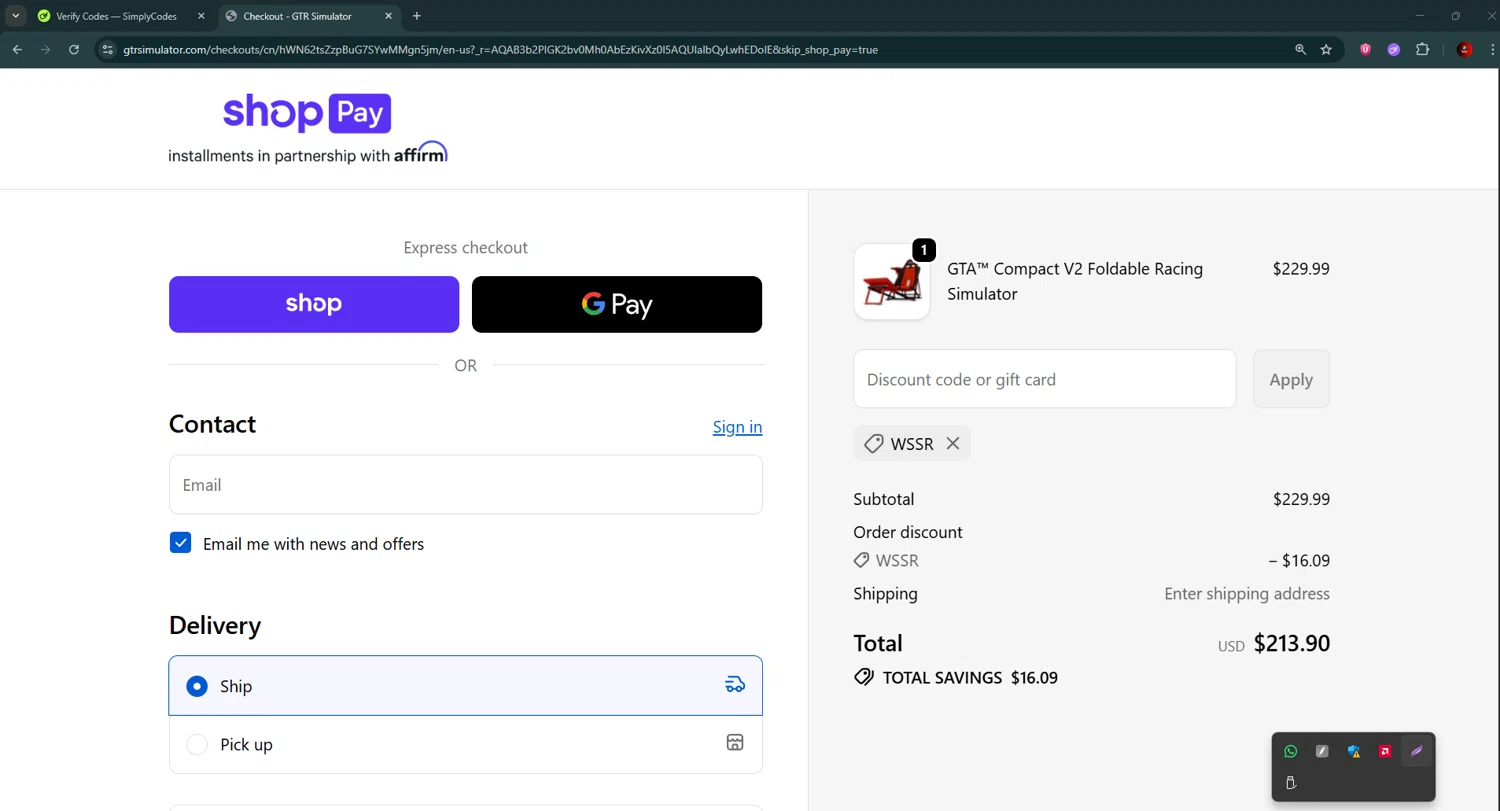Click the Contact heading
Screen dimensions: 1500x811
pos(212,424)
